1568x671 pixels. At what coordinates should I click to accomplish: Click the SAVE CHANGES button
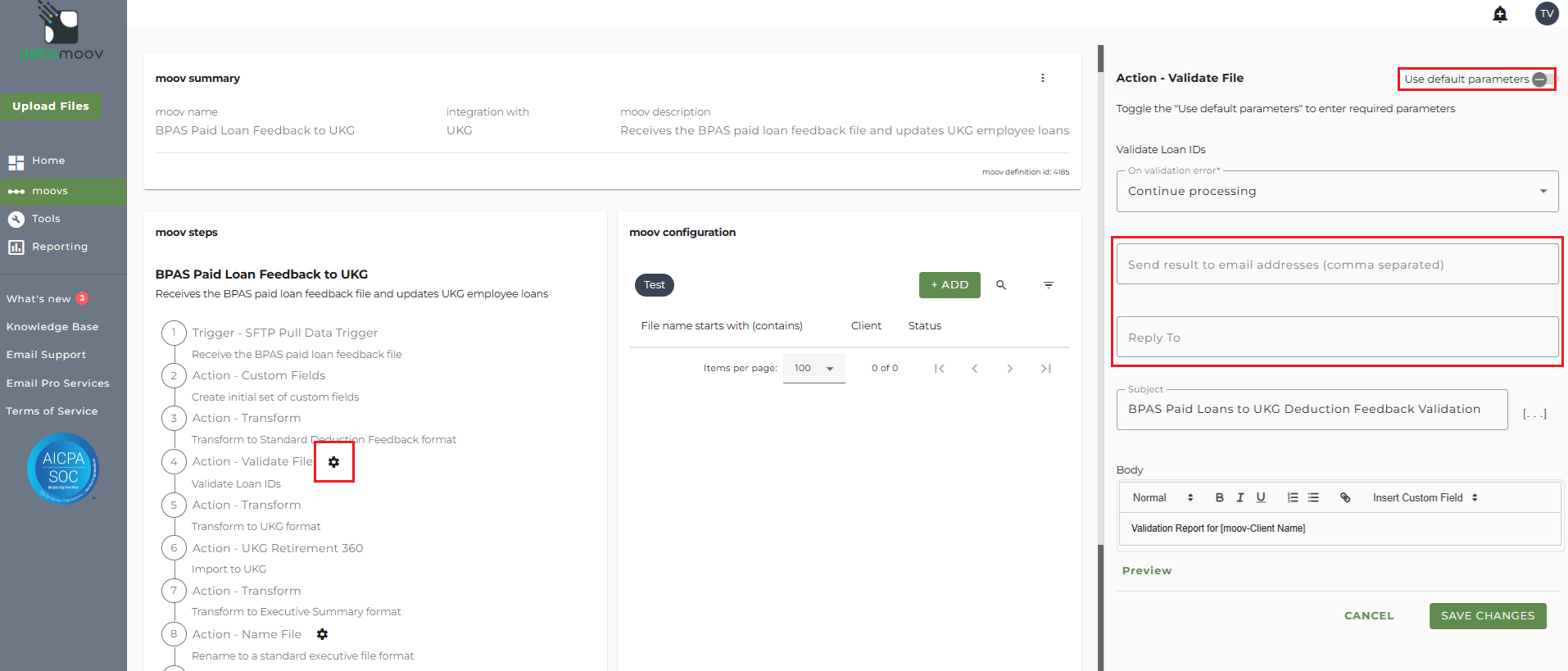point(1488,616)
